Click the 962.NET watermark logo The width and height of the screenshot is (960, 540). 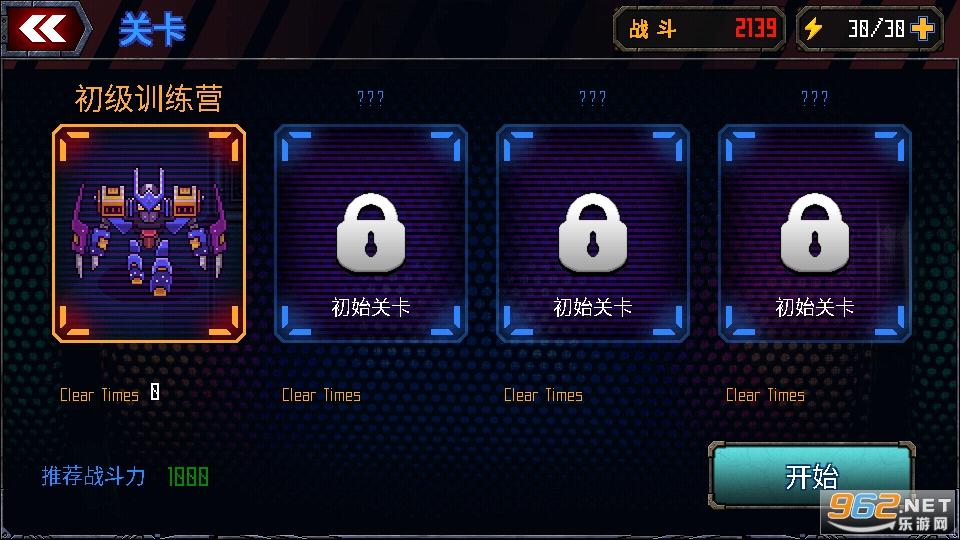pos(890,513)
